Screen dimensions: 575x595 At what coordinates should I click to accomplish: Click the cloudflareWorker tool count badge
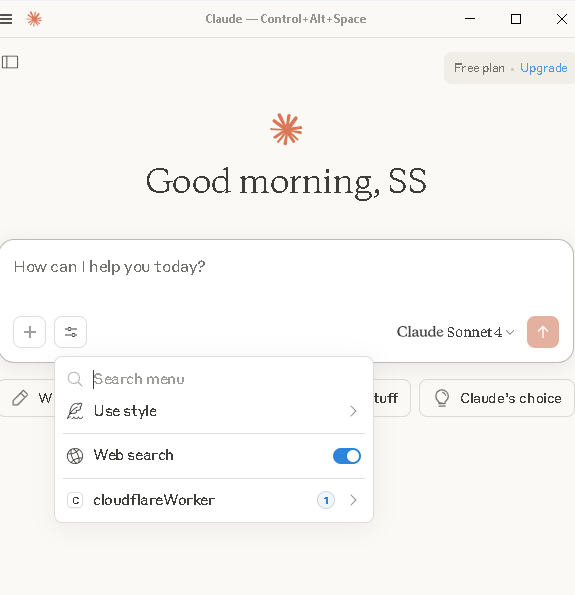[326, 500]
